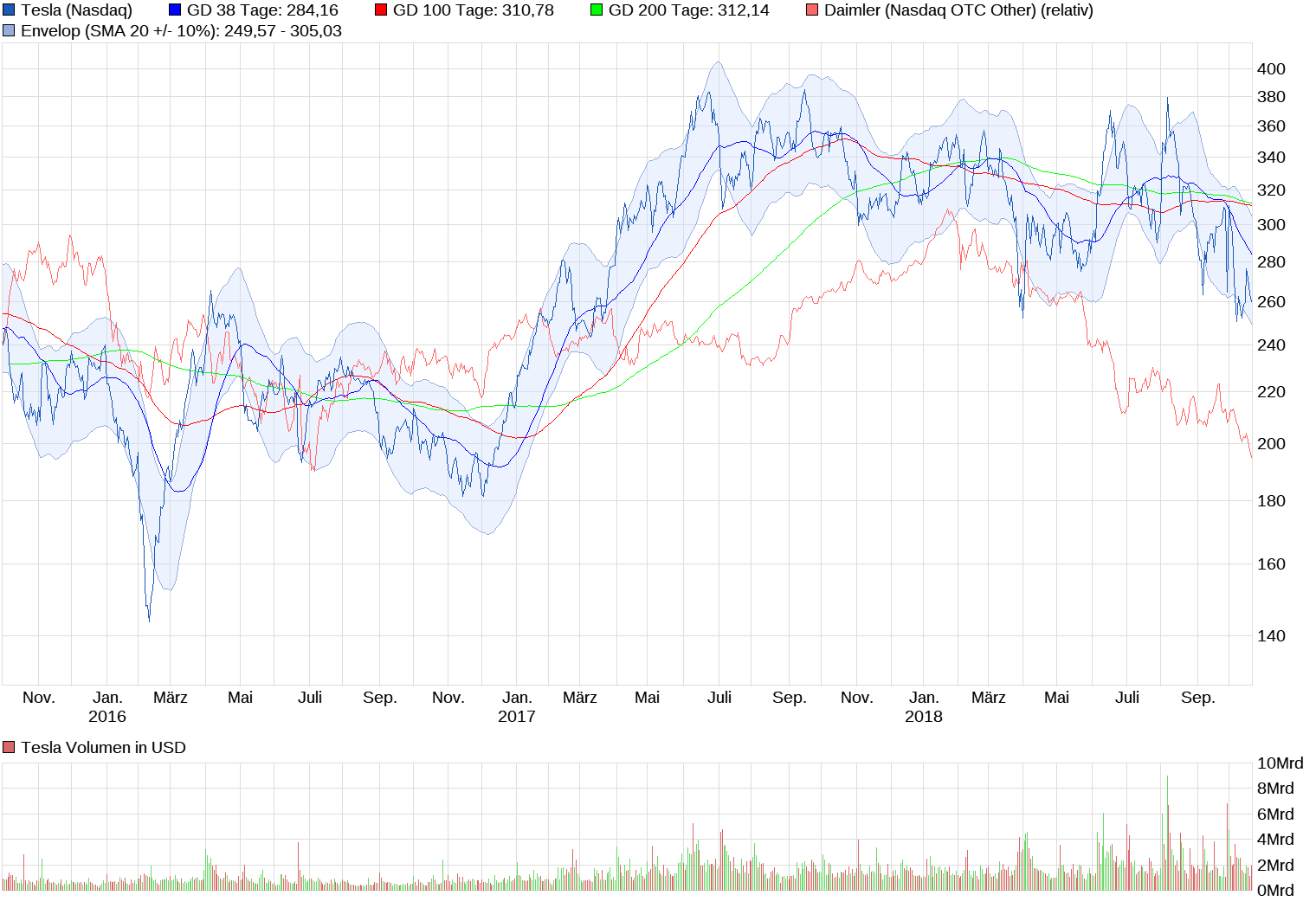1316x908 pixels.
Task: Select the 'Tesla (Nasdaq)' legend label
Action: (x=77, y=10)
